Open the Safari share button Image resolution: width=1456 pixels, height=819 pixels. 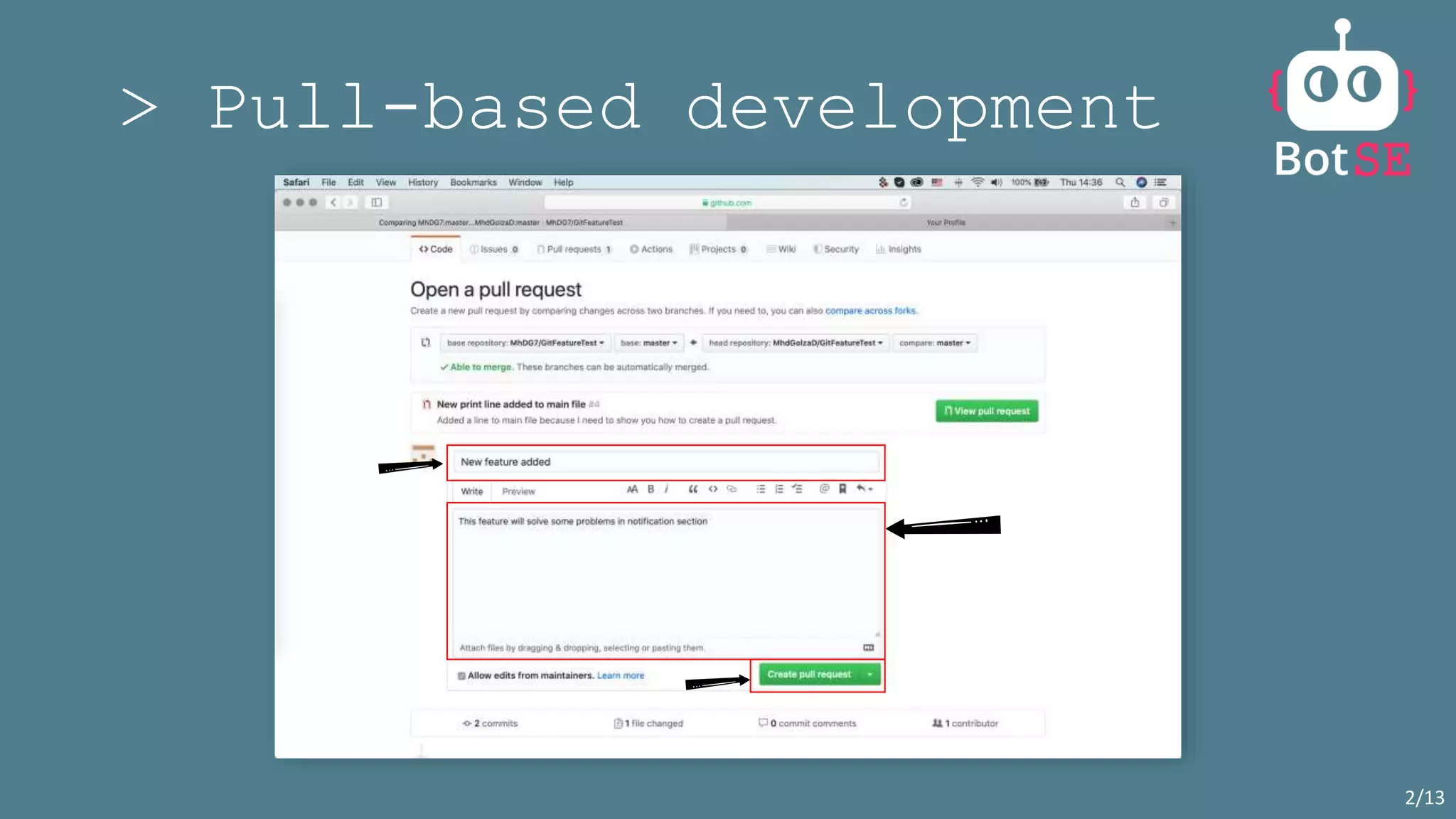pos(1135,203)
